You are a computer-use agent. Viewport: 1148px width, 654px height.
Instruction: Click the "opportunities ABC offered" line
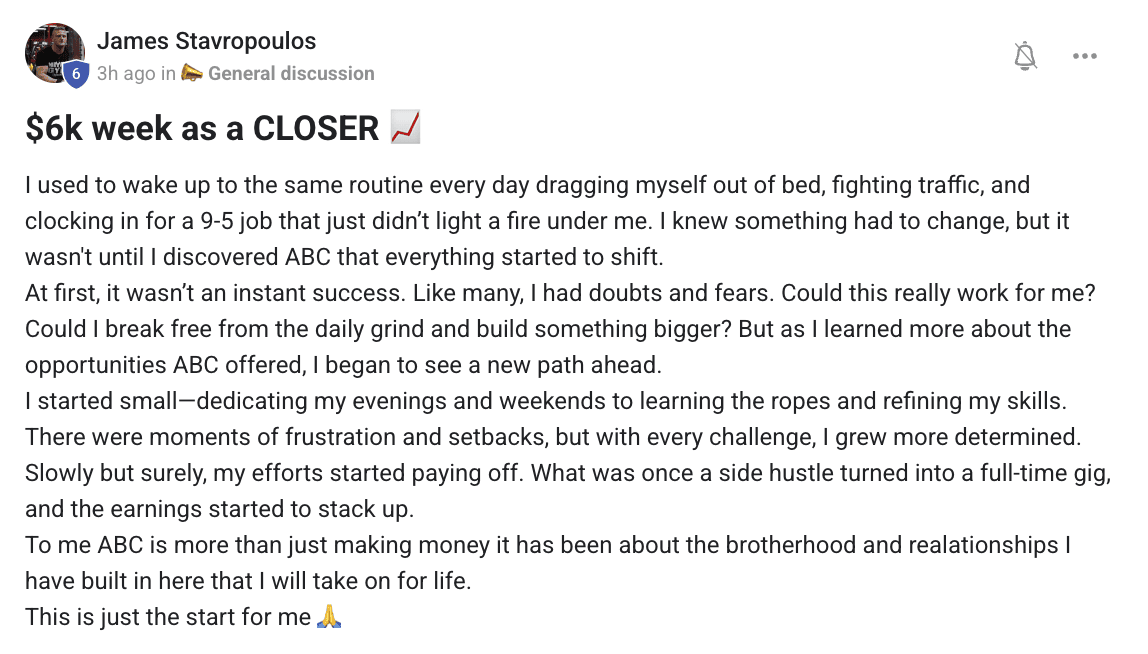click(x=343, y=365)
